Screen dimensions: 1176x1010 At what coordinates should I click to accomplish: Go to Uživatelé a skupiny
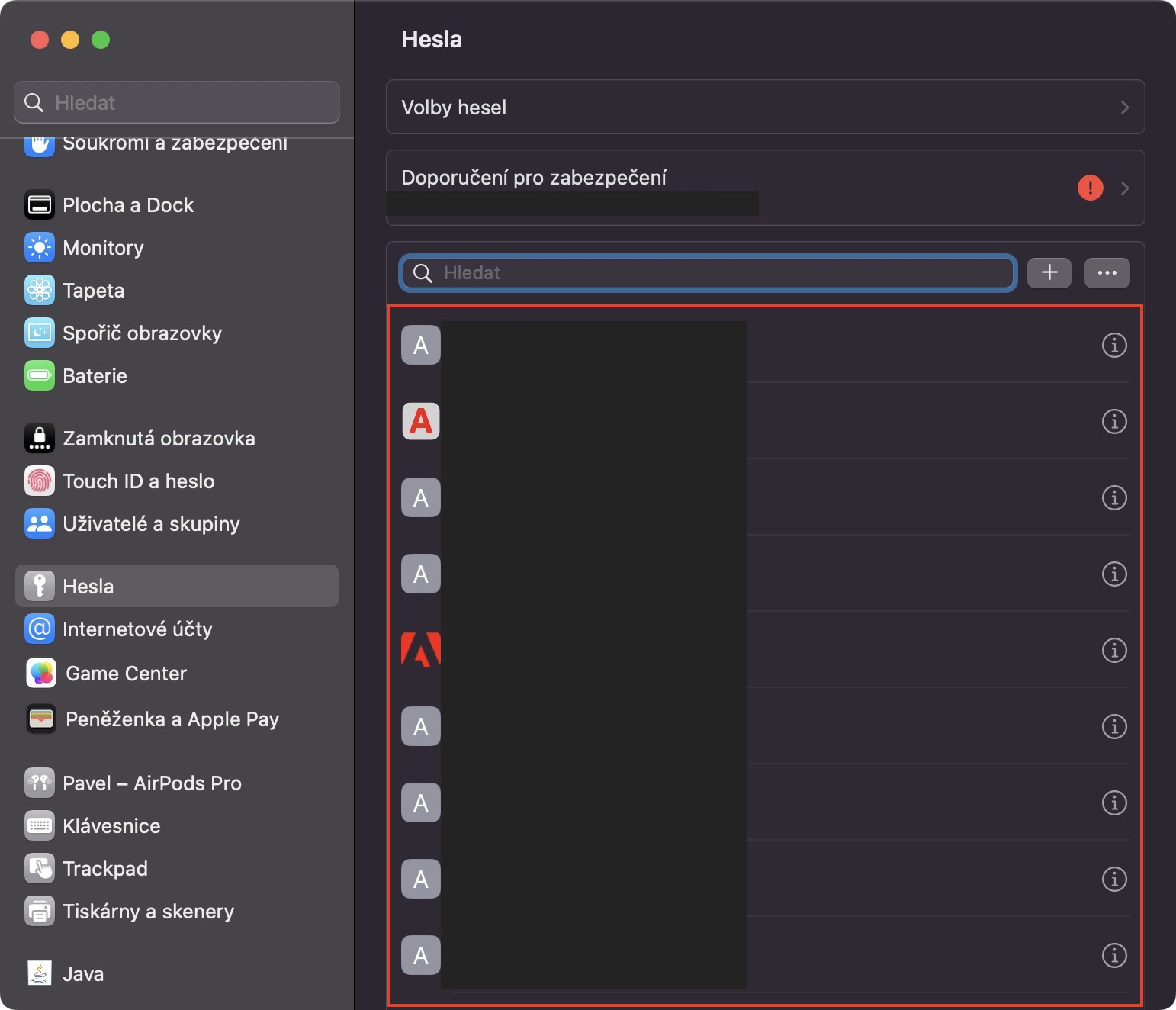[x=151, y=523]
